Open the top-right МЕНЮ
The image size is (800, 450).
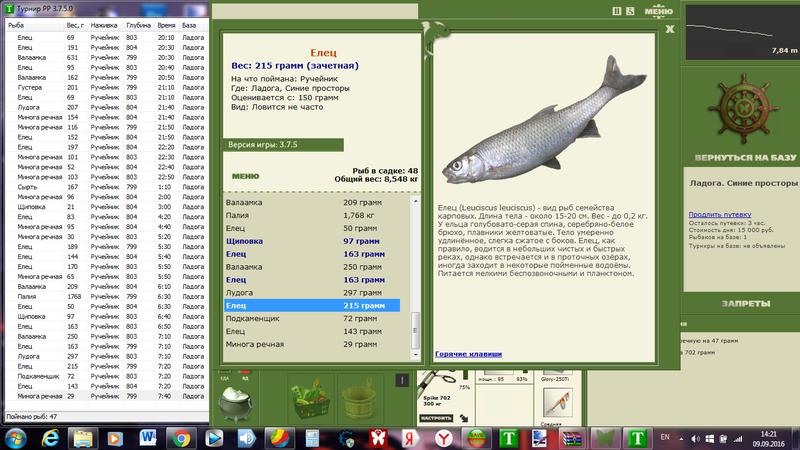click(658, 11)
